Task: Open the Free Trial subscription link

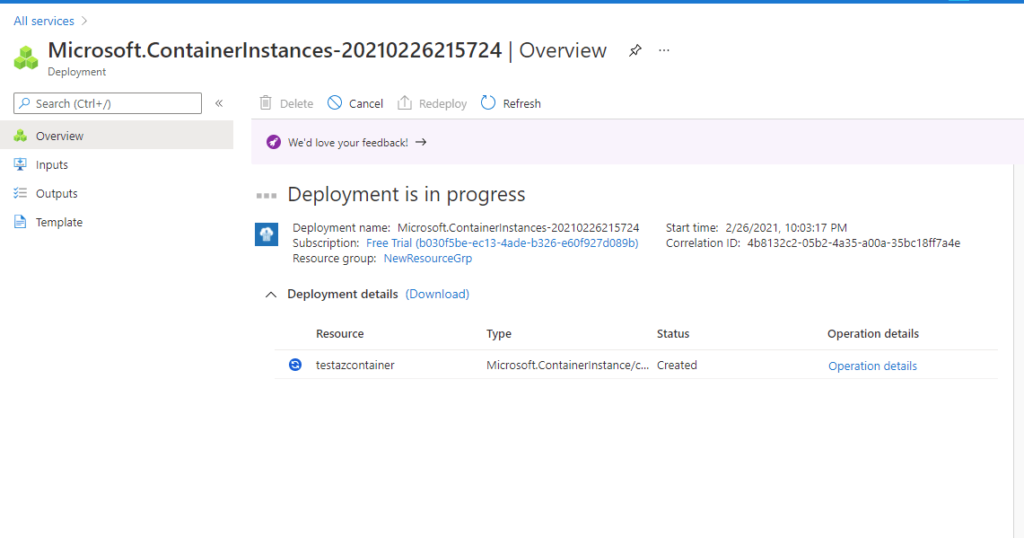Action: click(502, 243)
